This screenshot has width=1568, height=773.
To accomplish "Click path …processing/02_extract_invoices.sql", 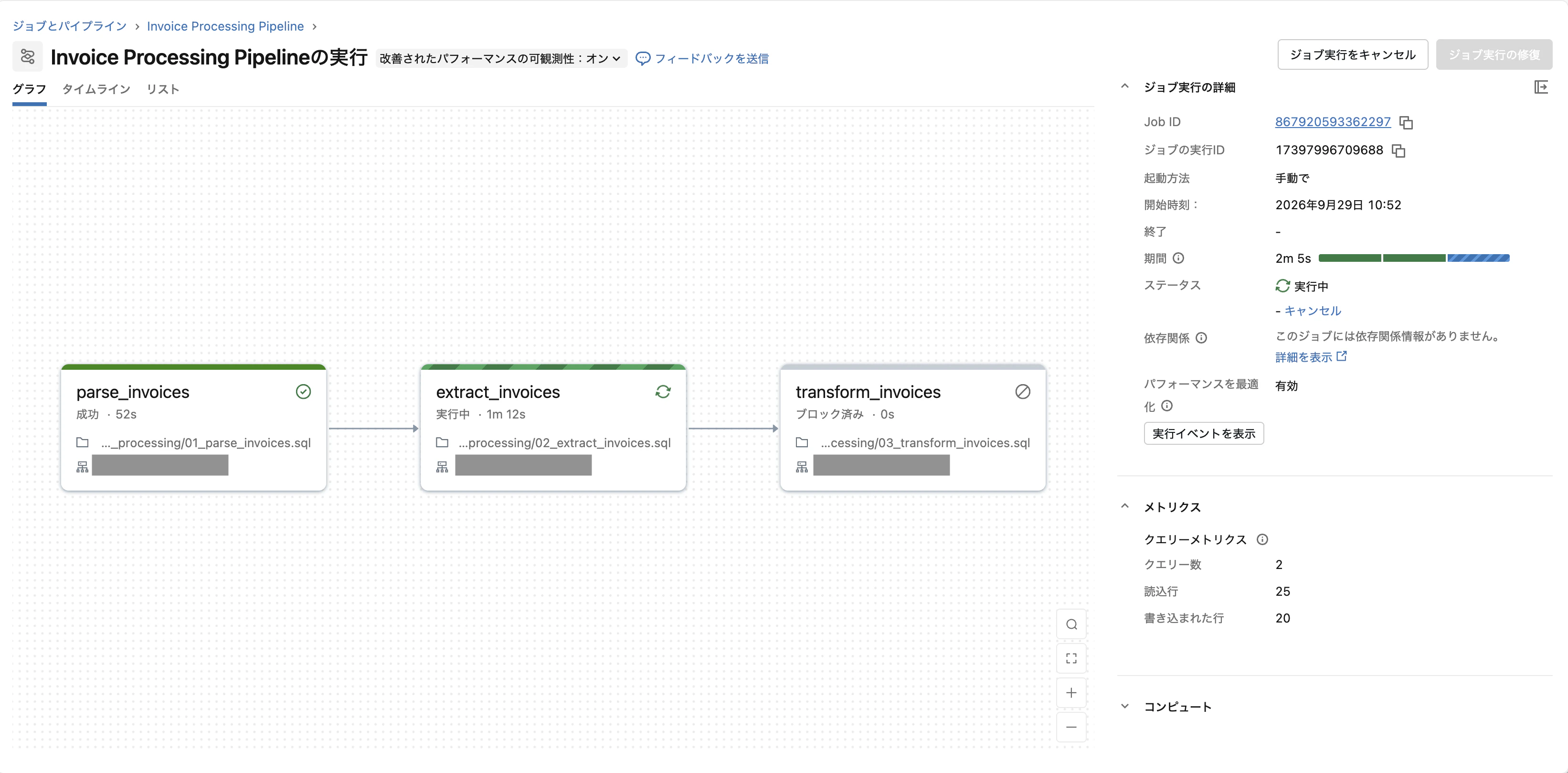I will pos(564,443).
